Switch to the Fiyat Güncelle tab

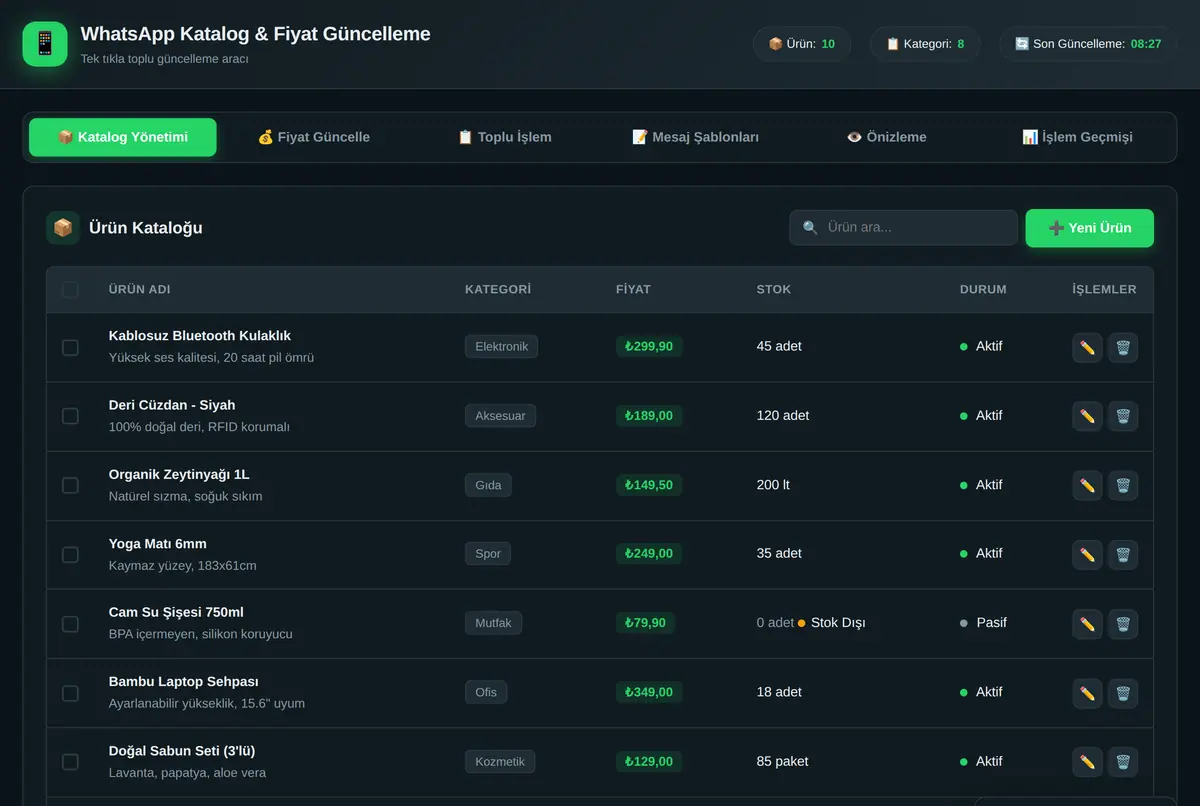click(x=314, y=137)
